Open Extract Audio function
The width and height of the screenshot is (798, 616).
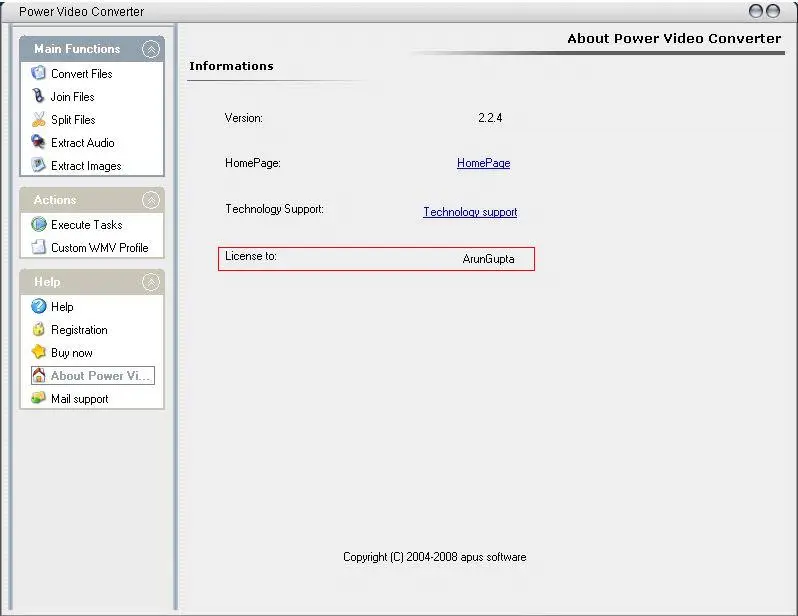[x=82, y=143]
